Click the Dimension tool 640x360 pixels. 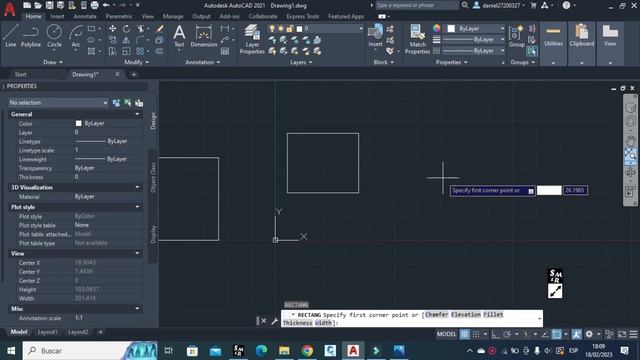coord(204,36)
